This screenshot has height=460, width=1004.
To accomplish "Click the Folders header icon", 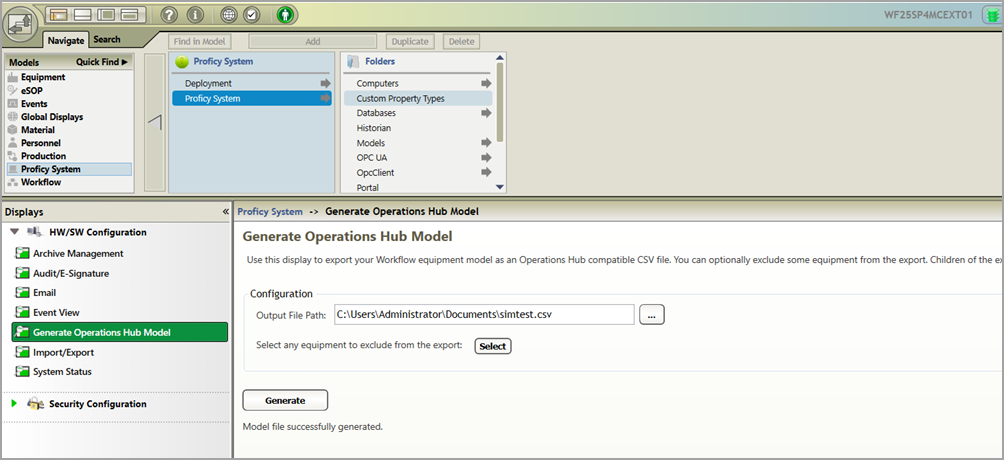I will [352, 62].
